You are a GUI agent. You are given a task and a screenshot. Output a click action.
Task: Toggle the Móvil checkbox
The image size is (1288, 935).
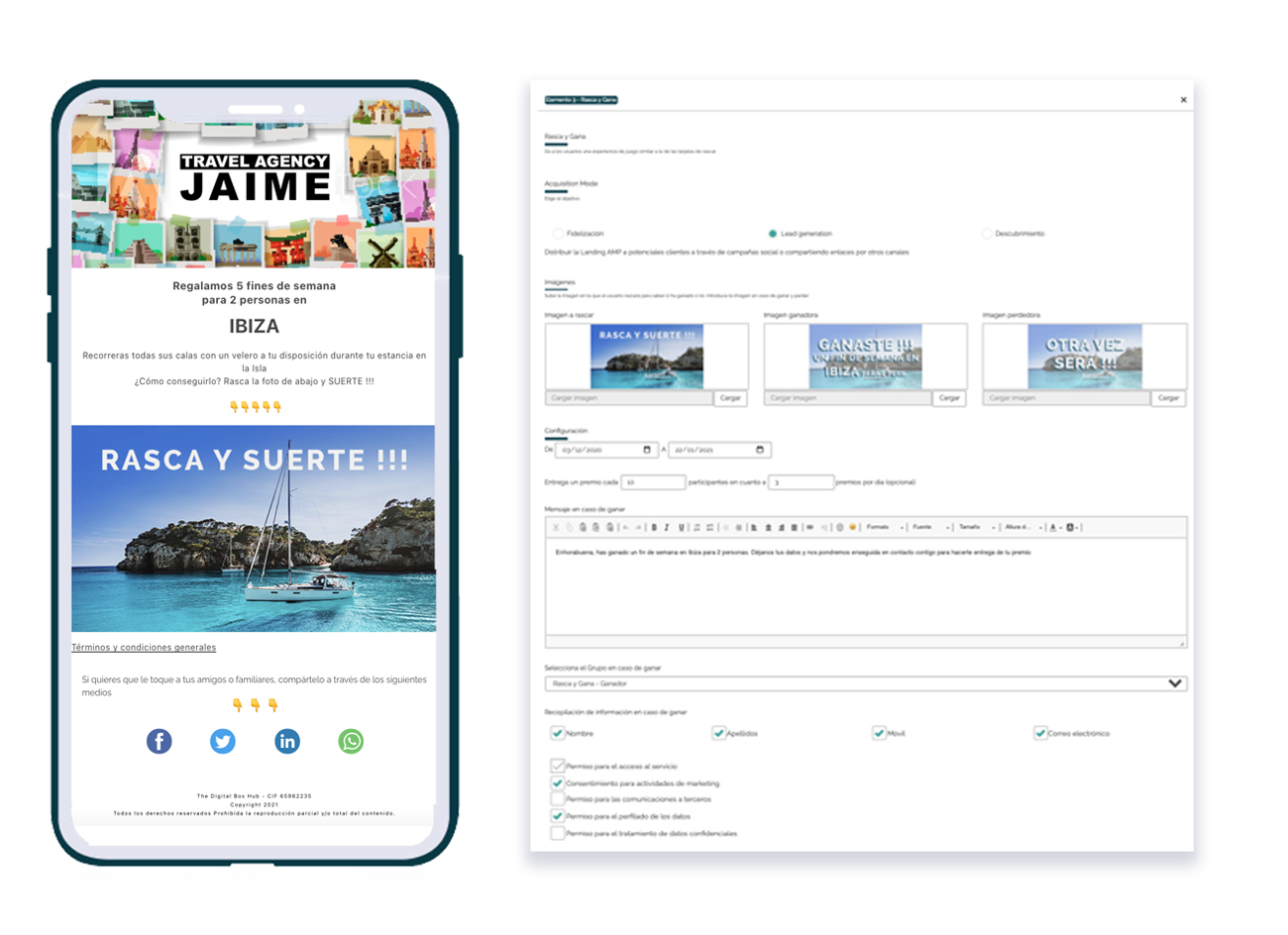(x=879, y=733)
